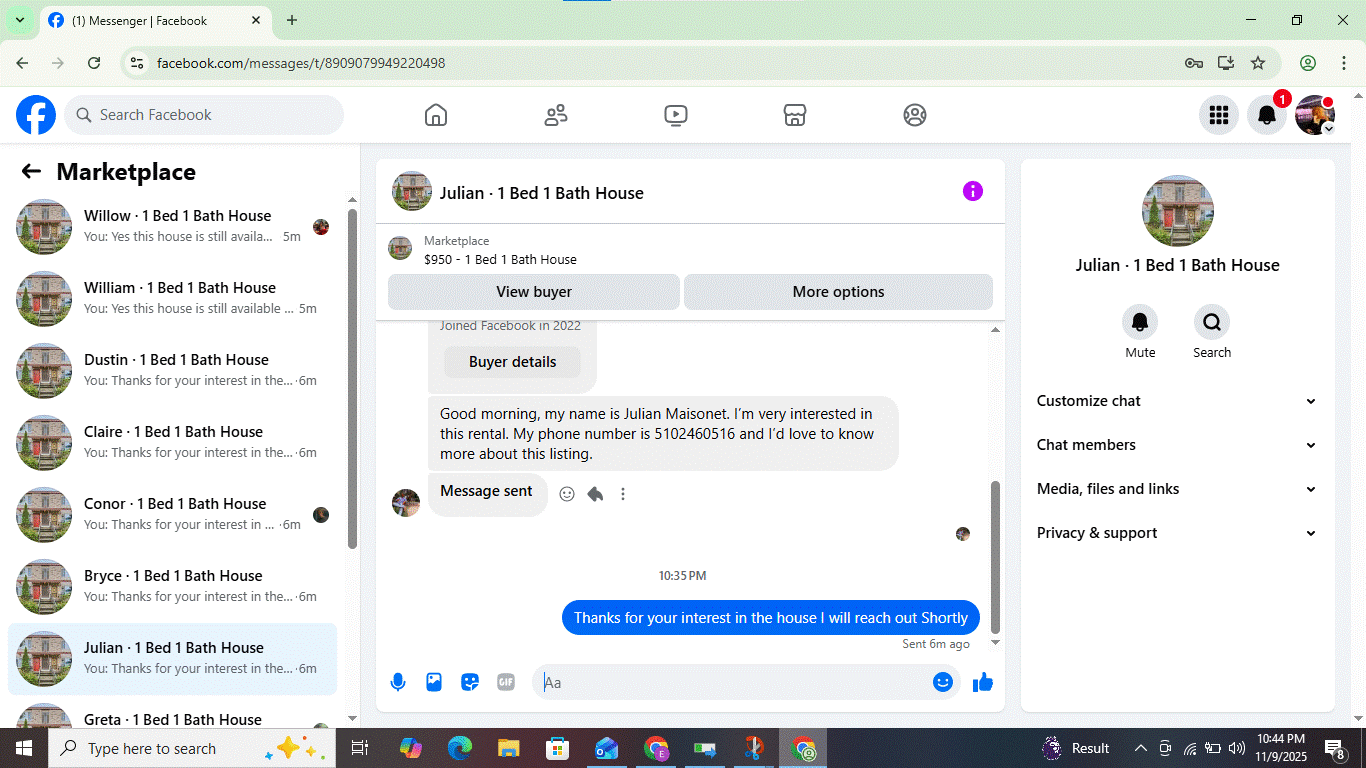The image size is (1366, 768).
Task: Open notifications bell with 1 alert
Action: pos(1267,115)
